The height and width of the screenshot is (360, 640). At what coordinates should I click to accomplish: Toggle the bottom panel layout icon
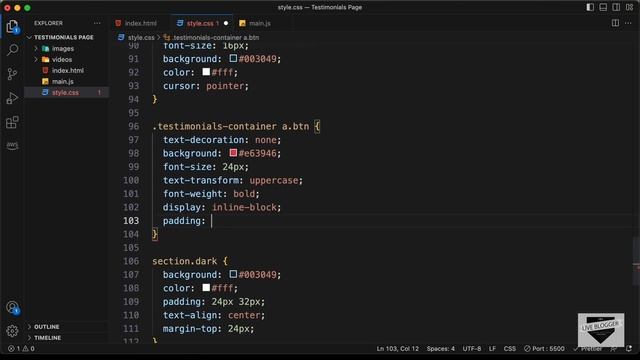(x=603, y=7)
